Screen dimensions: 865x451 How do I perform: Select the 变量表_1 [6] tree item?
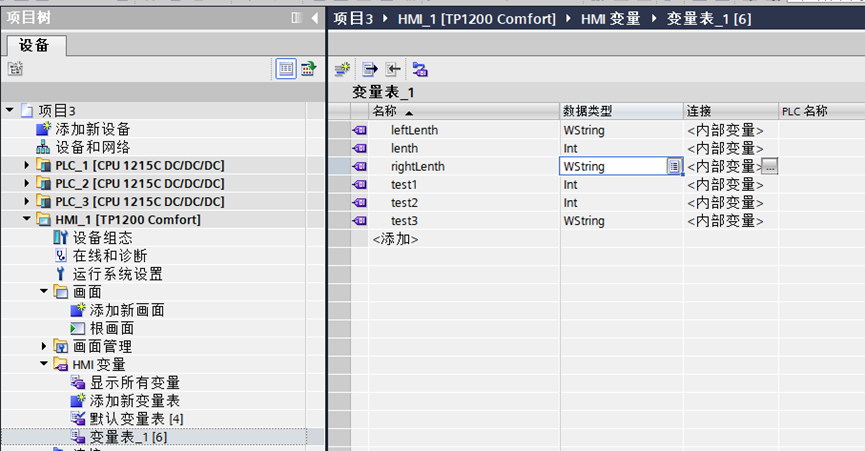click(128, 437)
